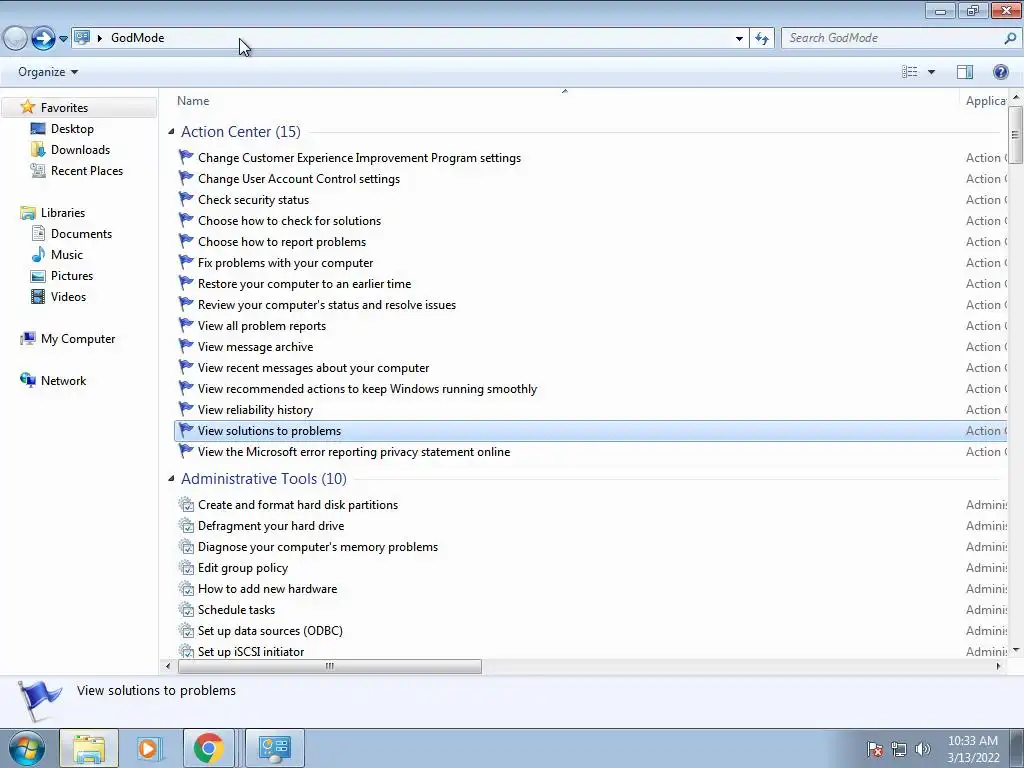
Task: Open the recent pages dropdown arrow
Action: 63,39
